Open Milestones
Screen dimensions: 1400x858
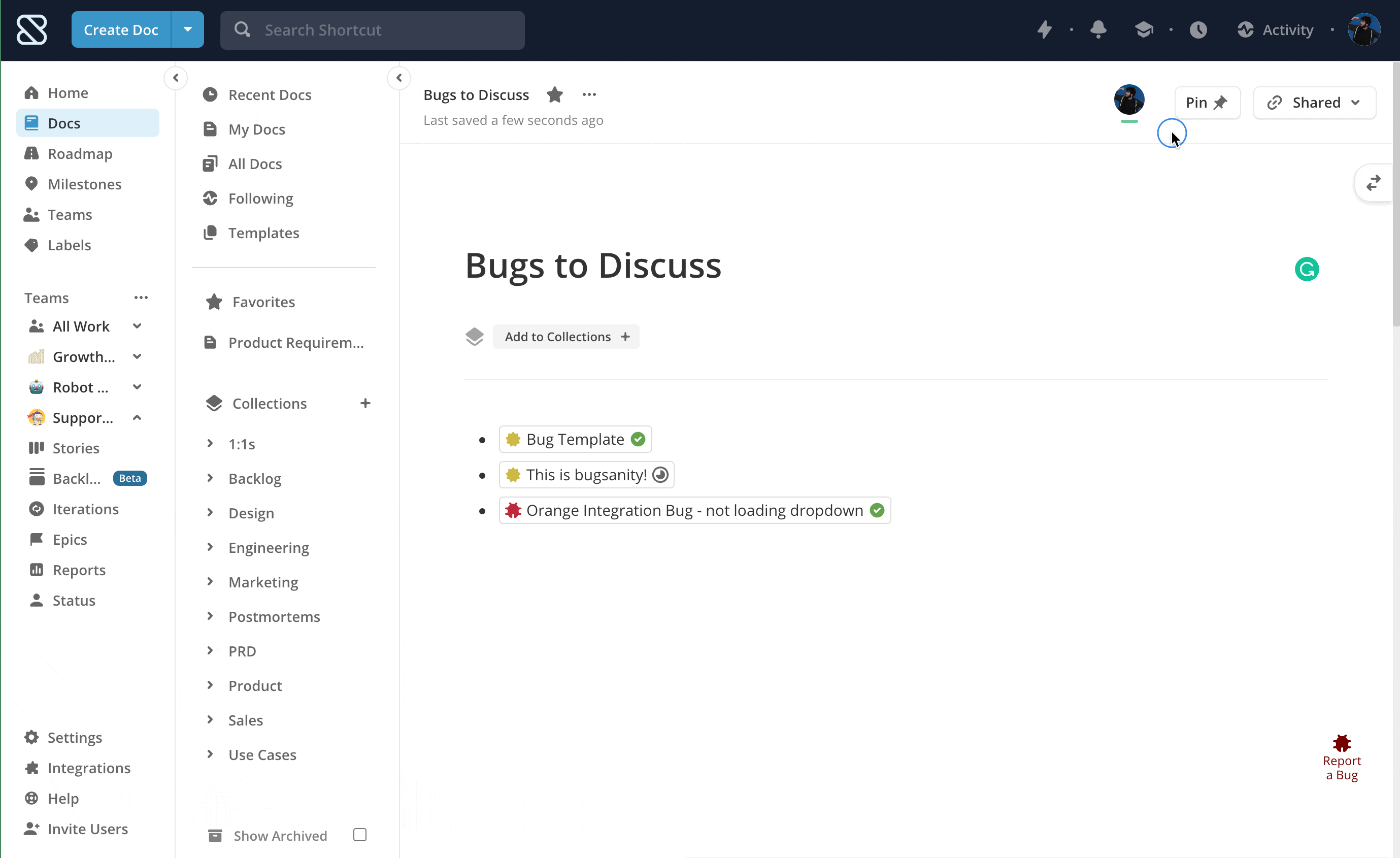pos(88,184)
